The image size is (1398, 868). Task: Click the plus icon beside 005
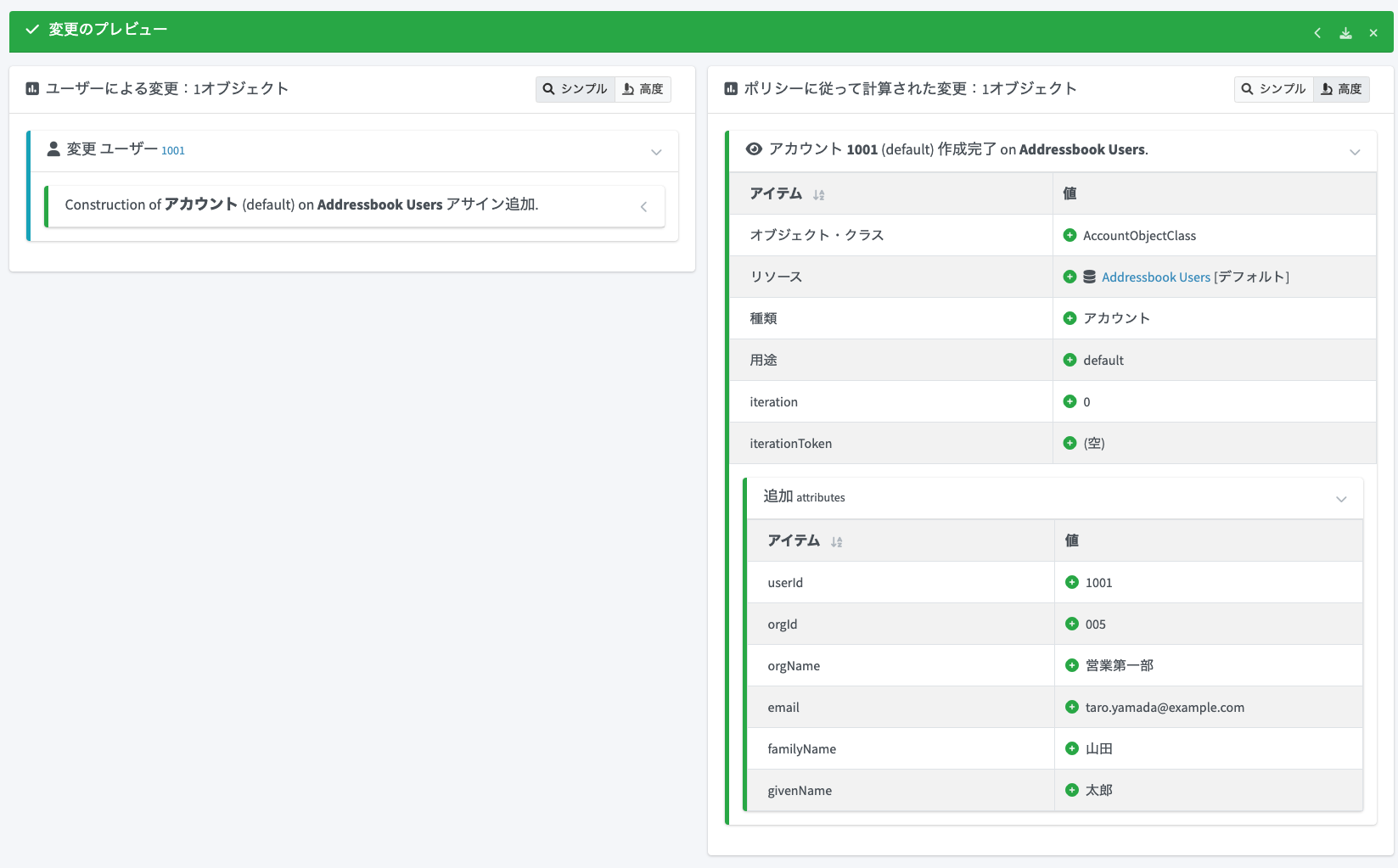pyautogui.click(x=1072, y=624)
